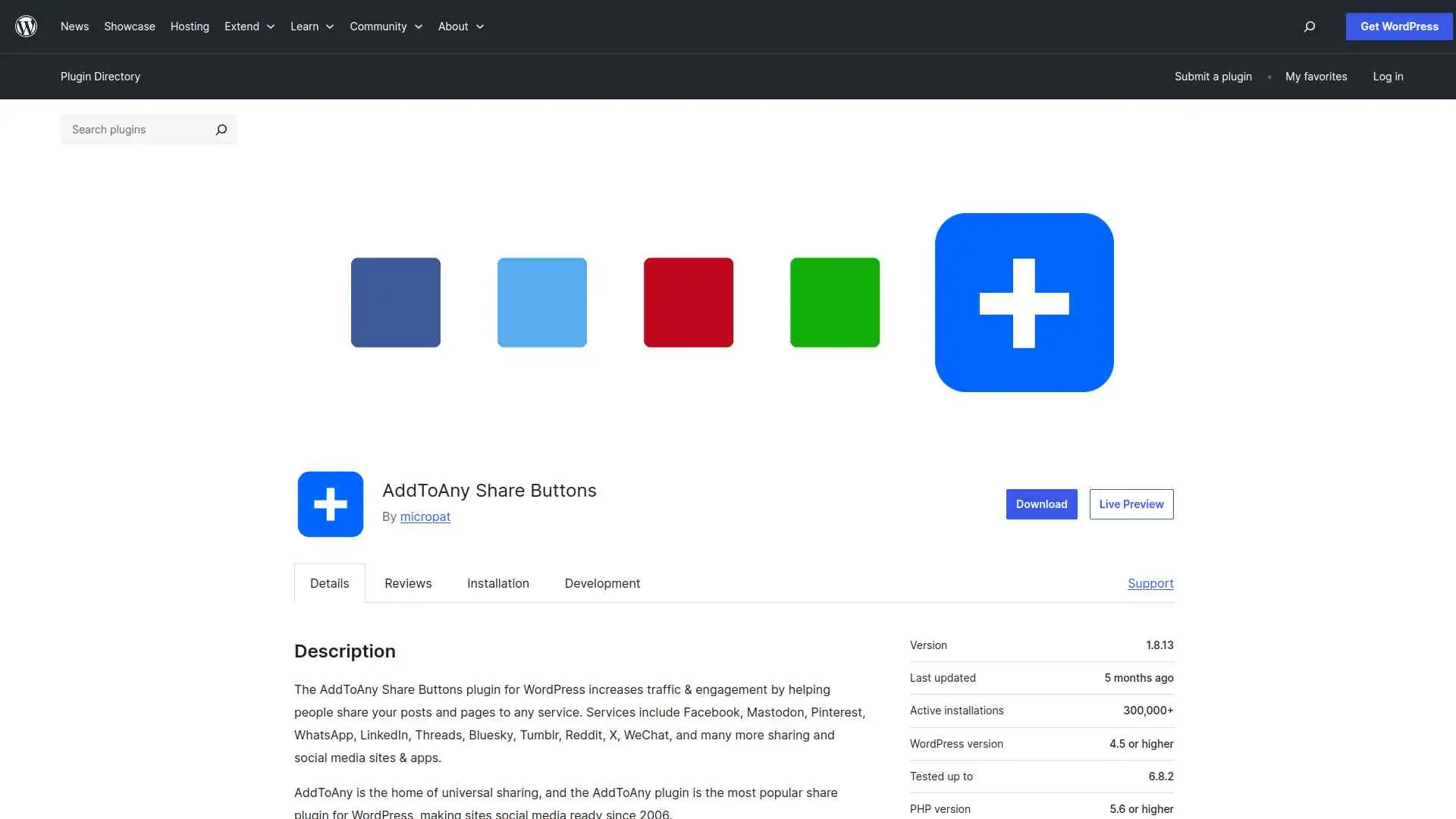This screenshot has height=819, width=1456.
Task: Open the Hosting menu item
Action: (189, 27)
